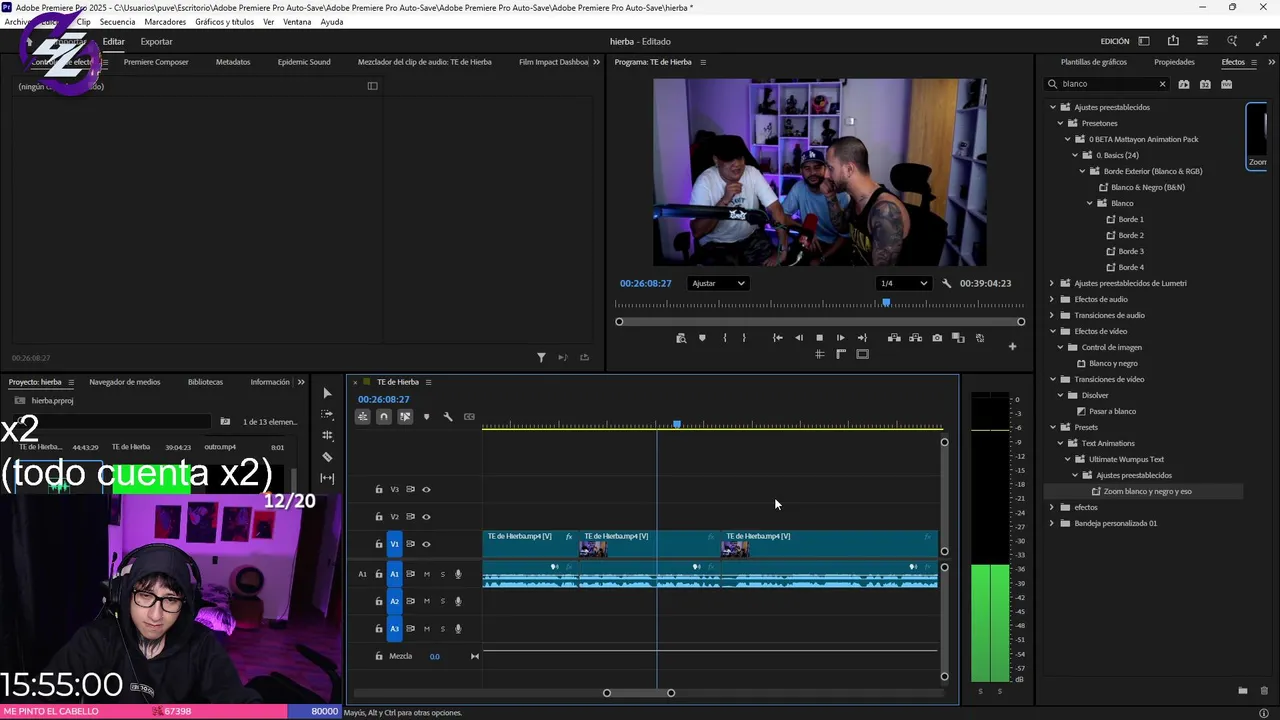Step back one frame in Program monitor

(798, 338)
